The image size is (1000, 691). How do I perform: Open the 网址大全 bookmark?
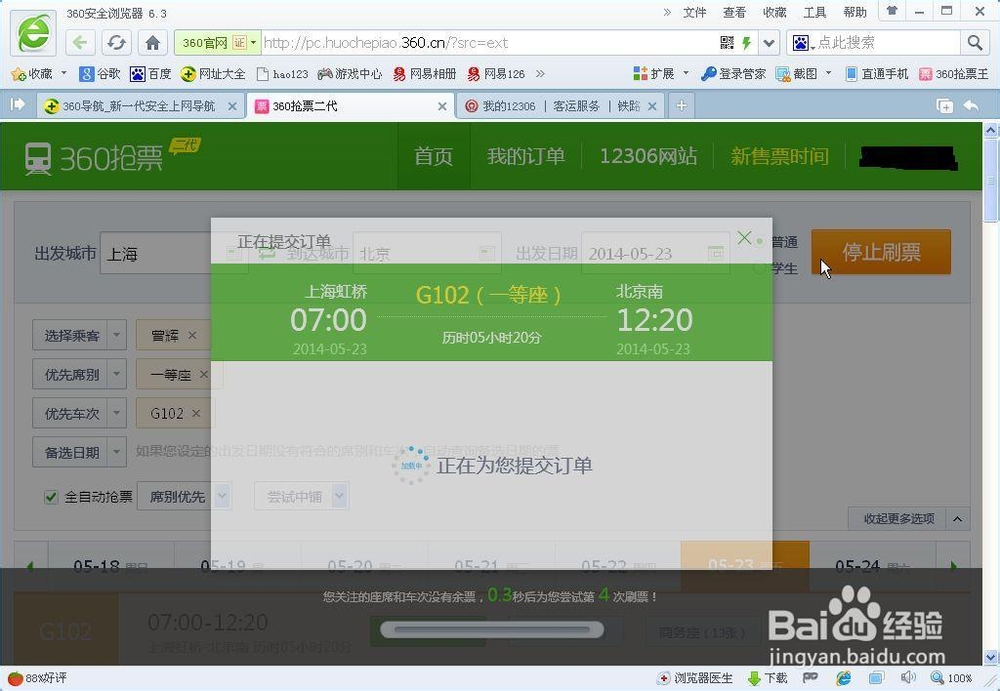[x=213, y=74]
